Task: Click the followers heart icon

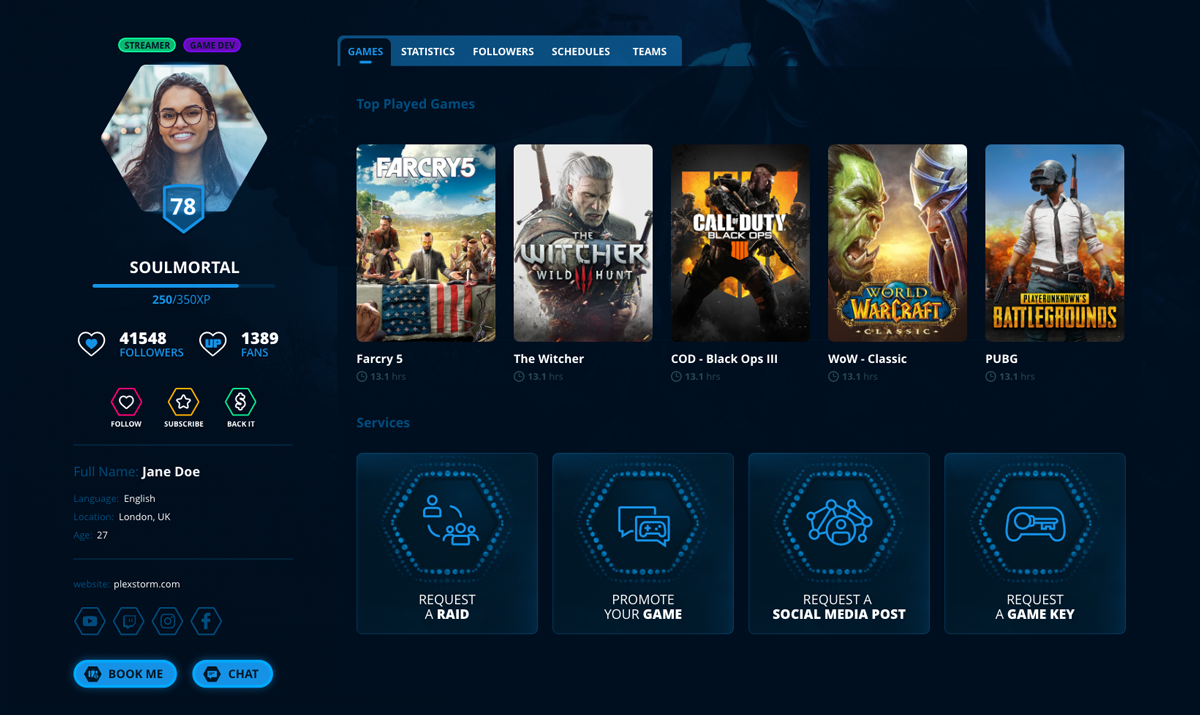Action: point(91,344)
